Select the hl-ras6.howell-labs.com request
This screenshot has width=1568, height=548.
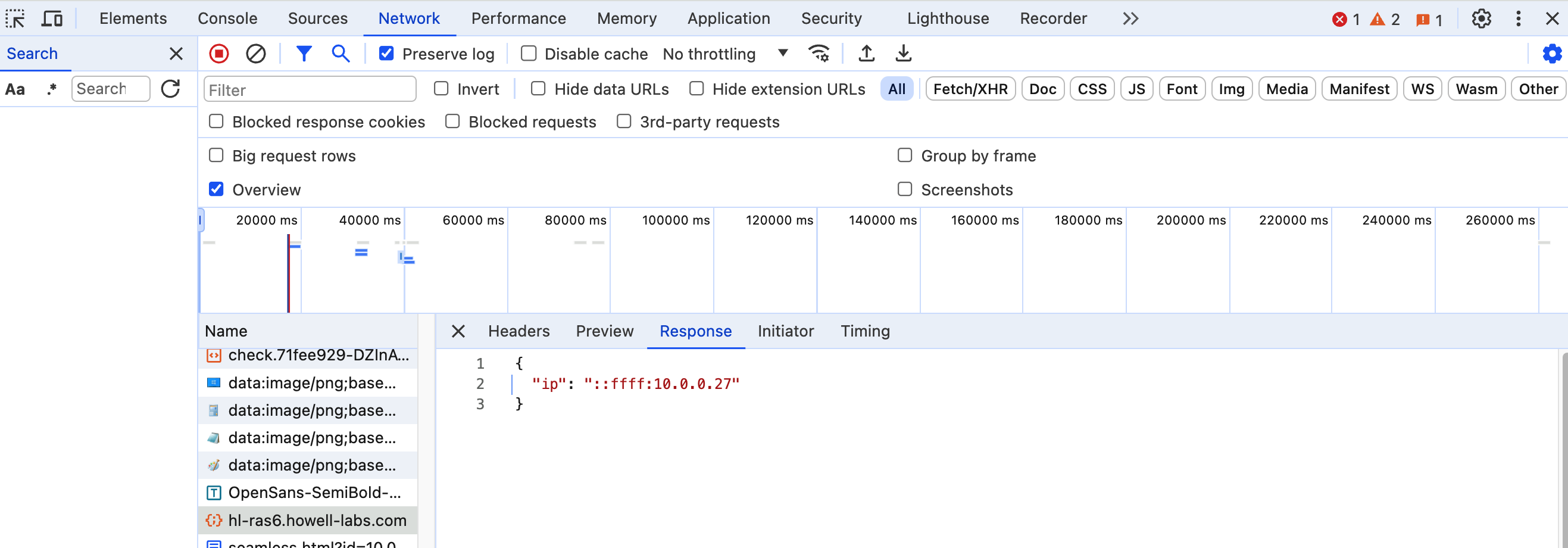click(x=317, y=521)
